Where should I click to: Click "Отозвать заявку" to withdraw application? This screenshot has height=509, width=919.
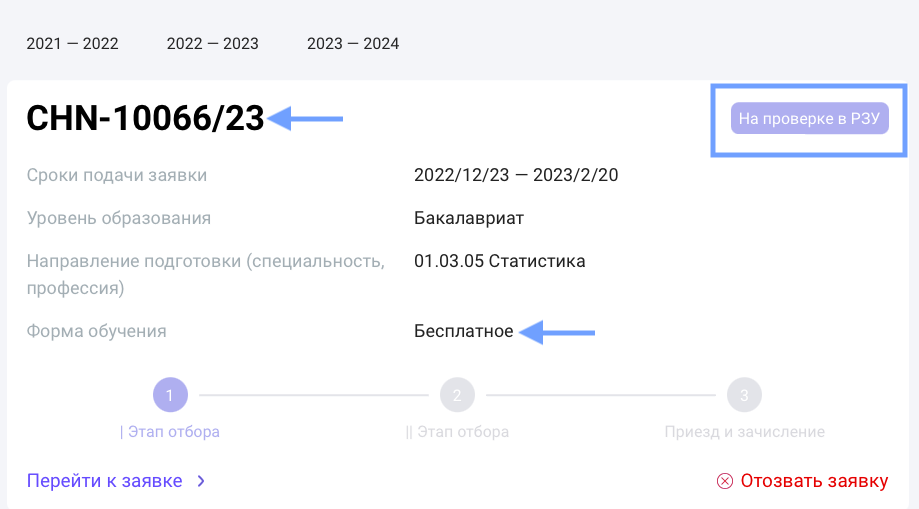[x=814, y=481]
